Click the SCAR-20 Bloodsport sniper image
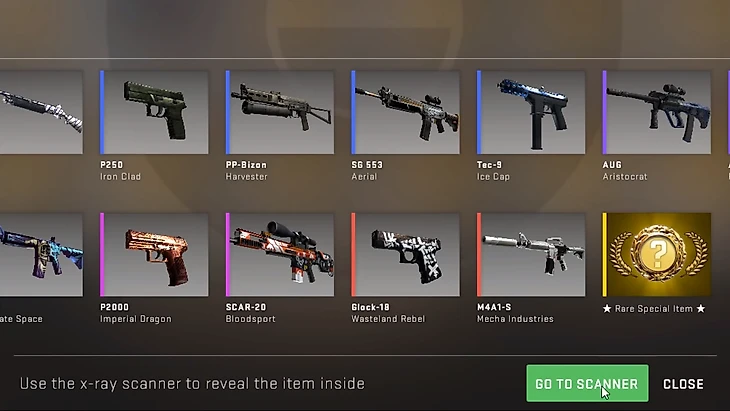 pyautogui.click(x=280, y=255)
